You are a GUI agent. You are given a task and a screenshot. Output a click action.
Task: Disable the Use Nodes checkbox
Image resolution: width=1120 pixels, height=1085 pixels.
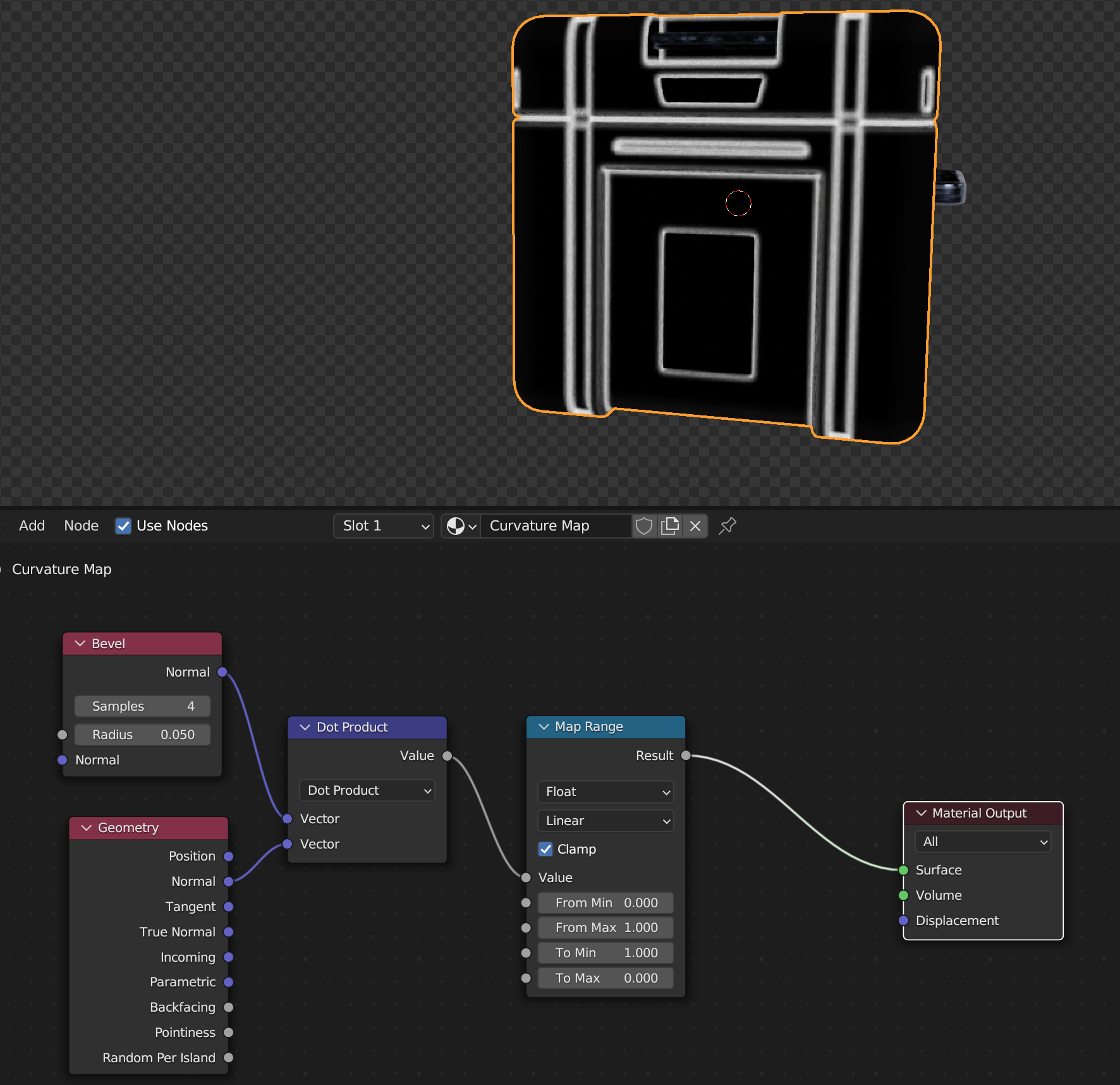[123, 526]
